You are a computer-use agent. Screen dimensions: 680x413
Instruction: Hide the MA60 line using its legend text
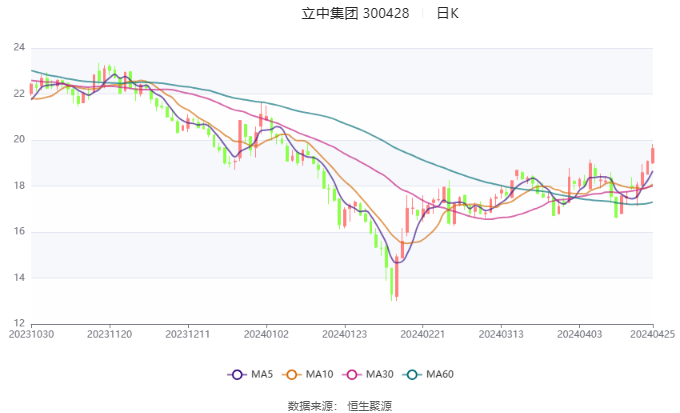click(x=440, y=374)
